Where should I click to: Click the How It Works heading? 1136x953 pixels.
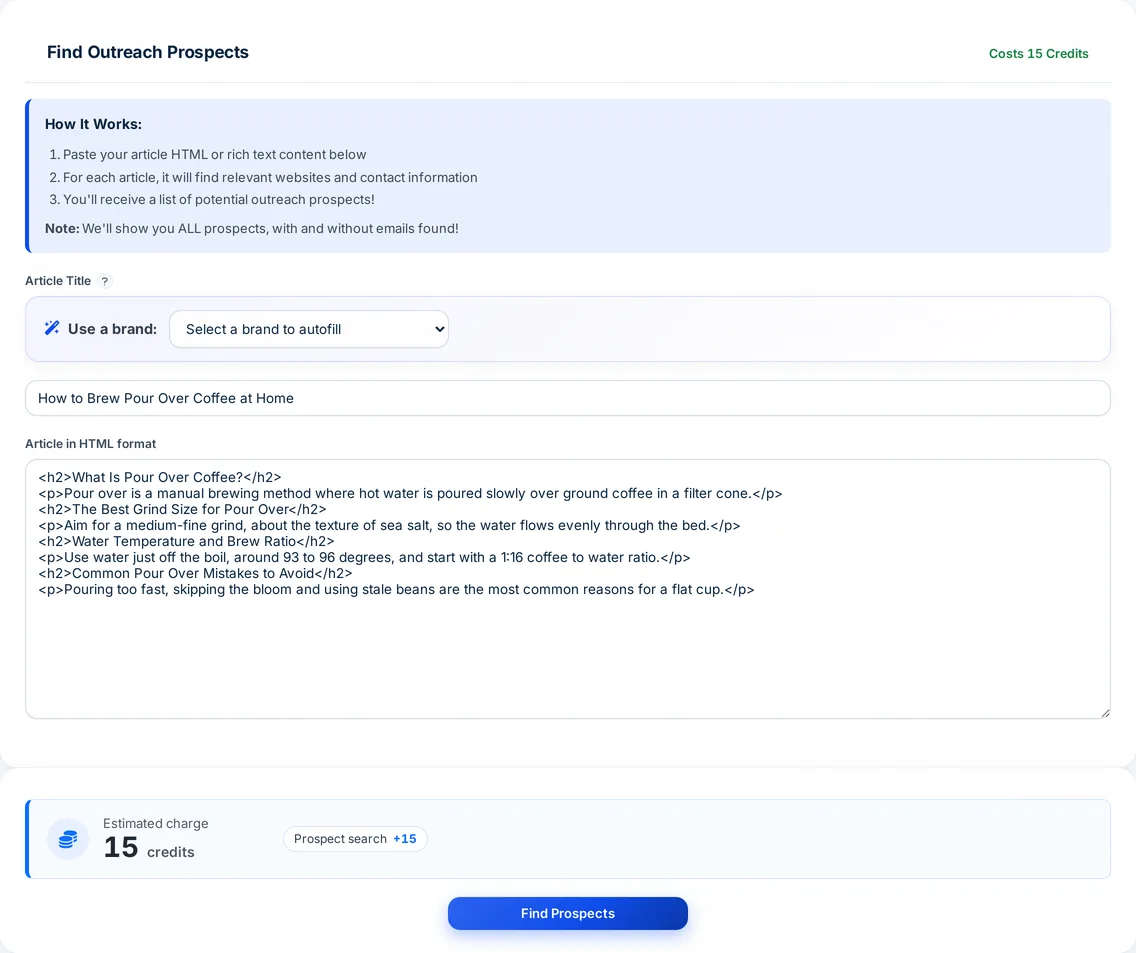click(x=93, y=124)
